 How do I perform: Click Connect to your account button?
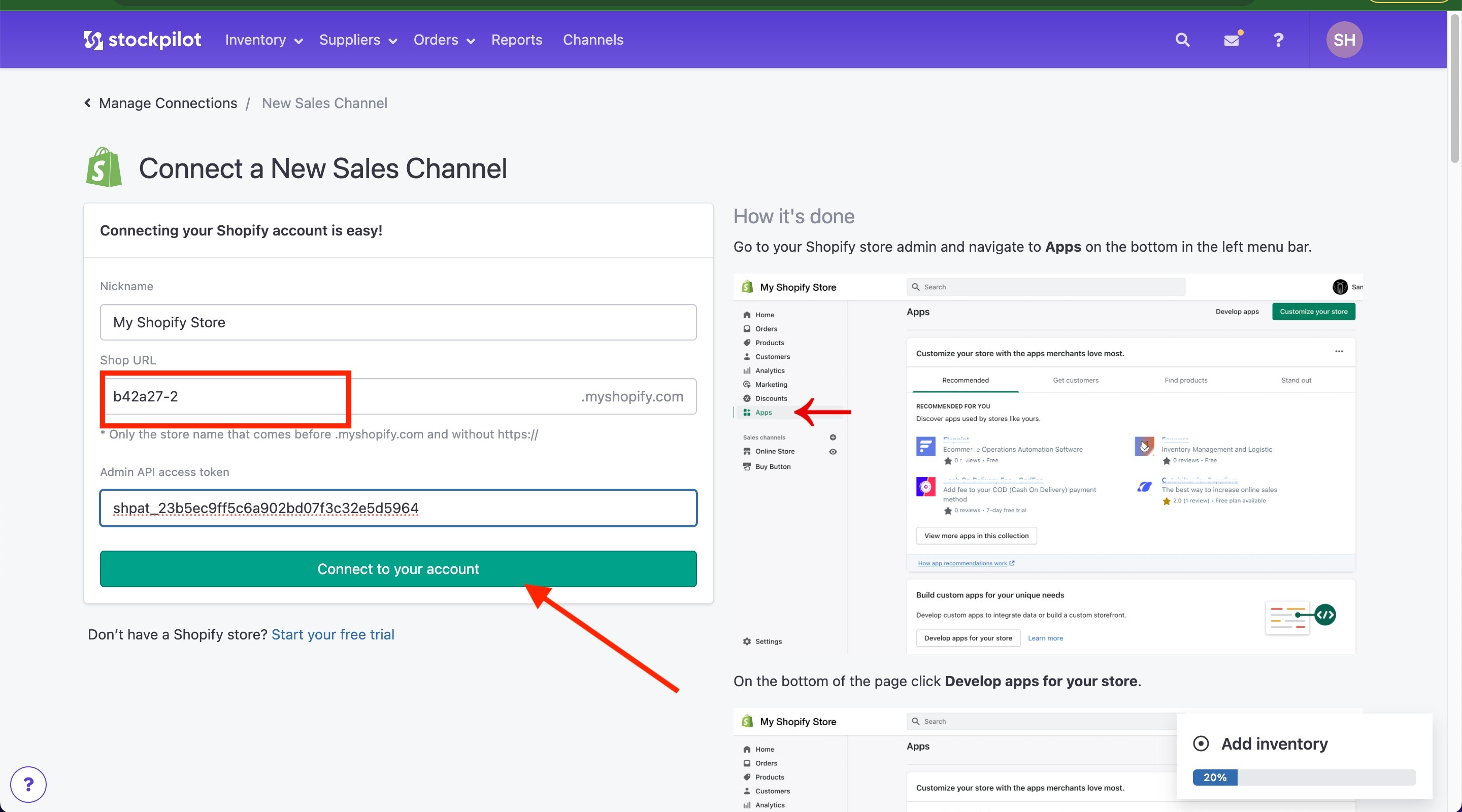click(x=398, y=568)
